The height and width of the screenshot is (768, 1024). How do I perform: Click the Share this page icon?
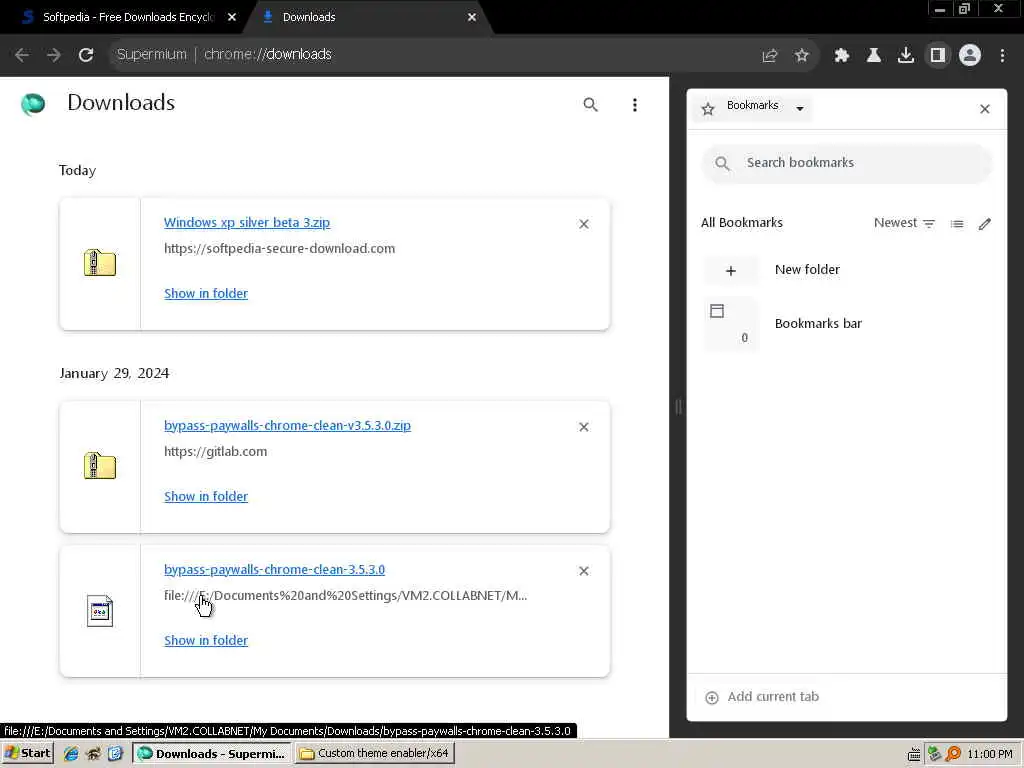[x=770, y=56]
